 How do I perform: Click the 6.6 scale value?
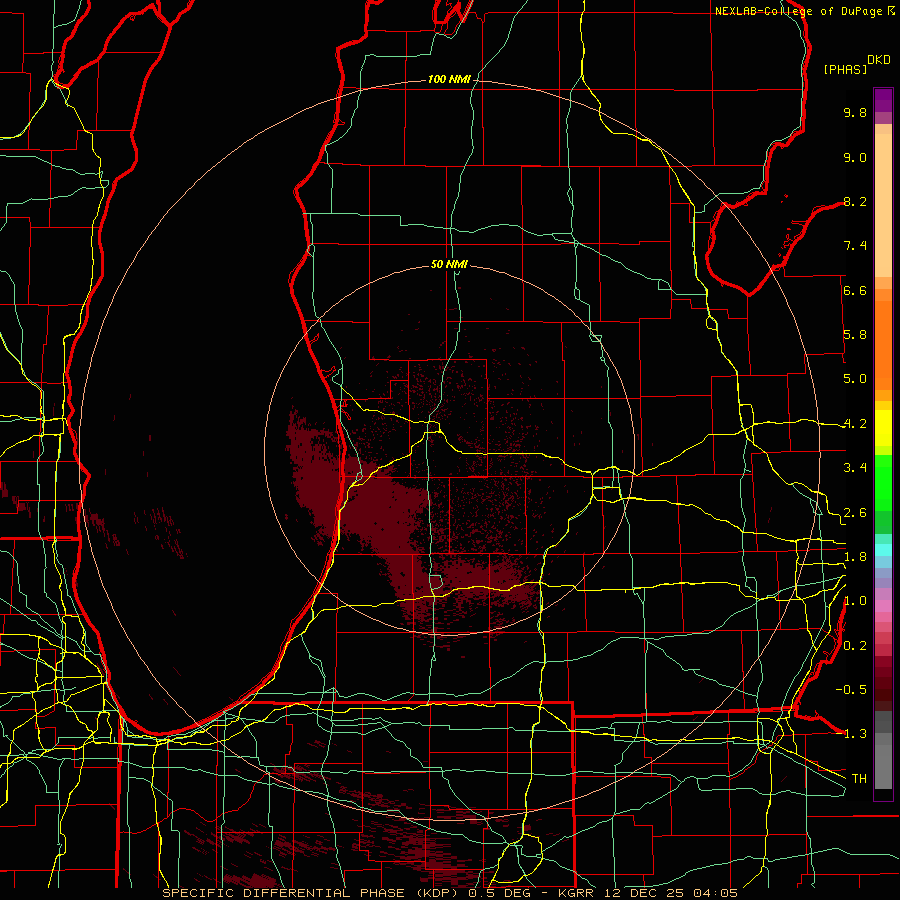(x=855, y=290)
